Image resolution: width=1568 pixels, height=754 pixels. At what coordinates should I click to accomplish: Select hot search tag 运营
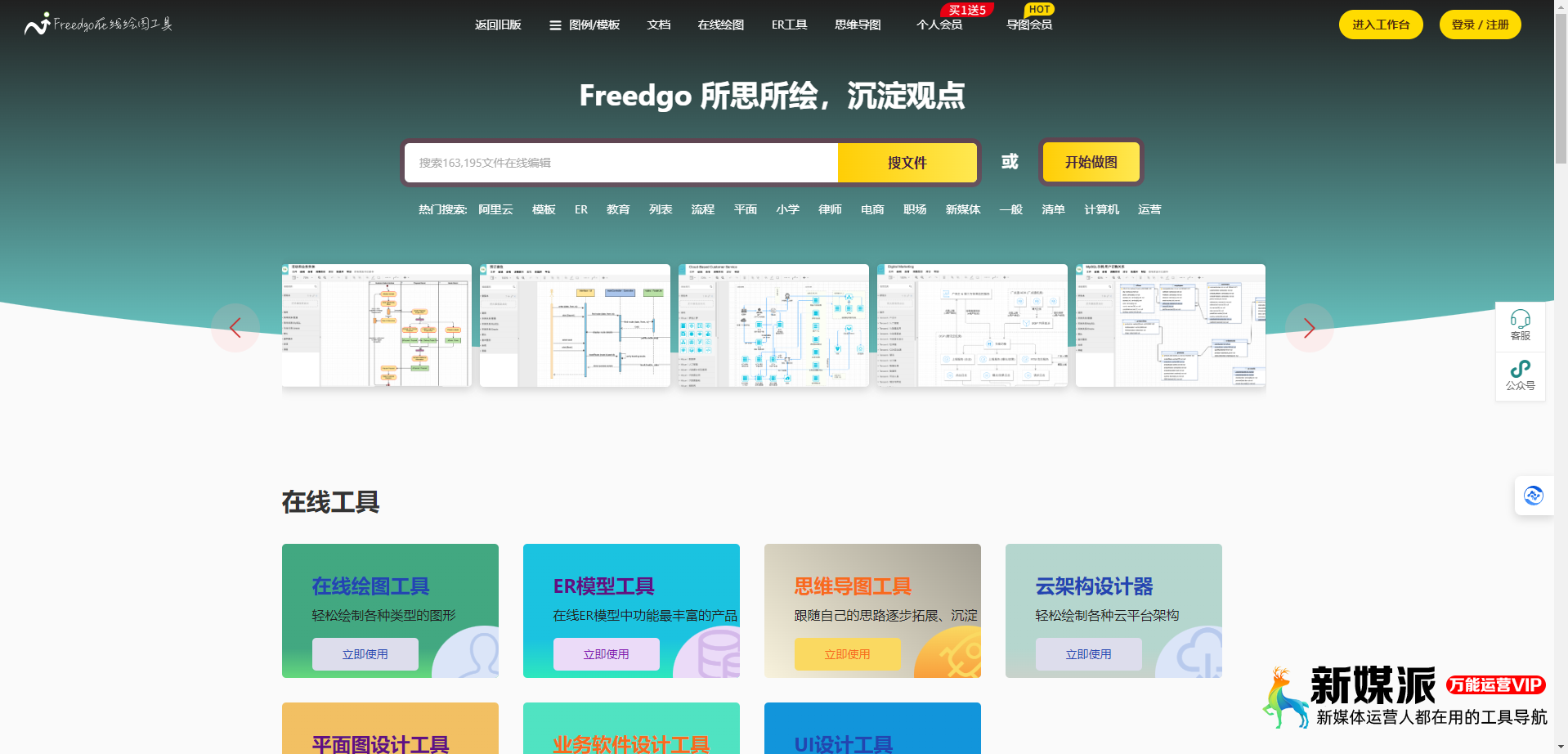(1149, 209)
